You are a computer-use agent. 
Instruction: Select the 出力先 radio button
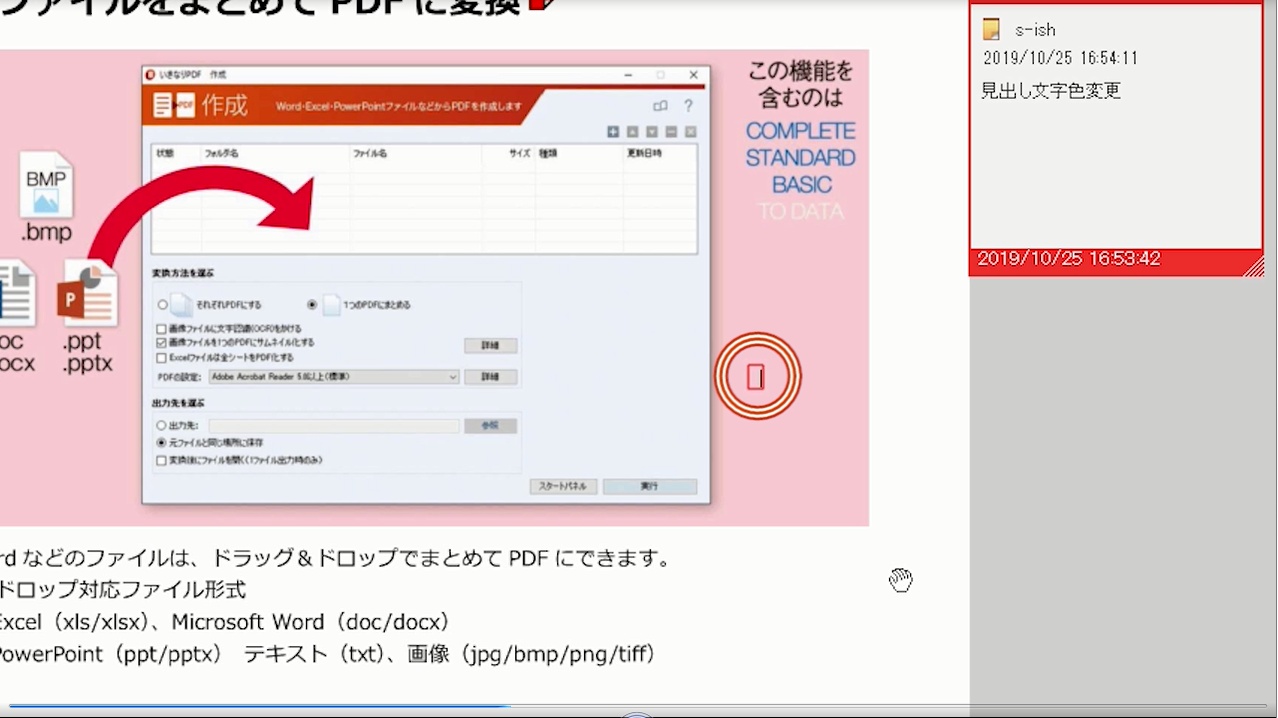click(161, 425)
